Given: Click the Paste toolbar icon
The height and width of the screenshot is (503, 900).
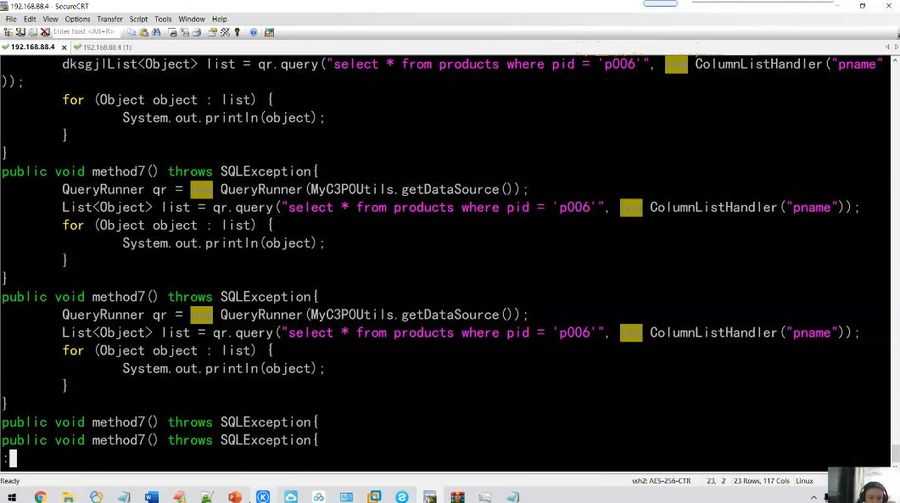Looking at the screenshot, I should pos(144,33).
